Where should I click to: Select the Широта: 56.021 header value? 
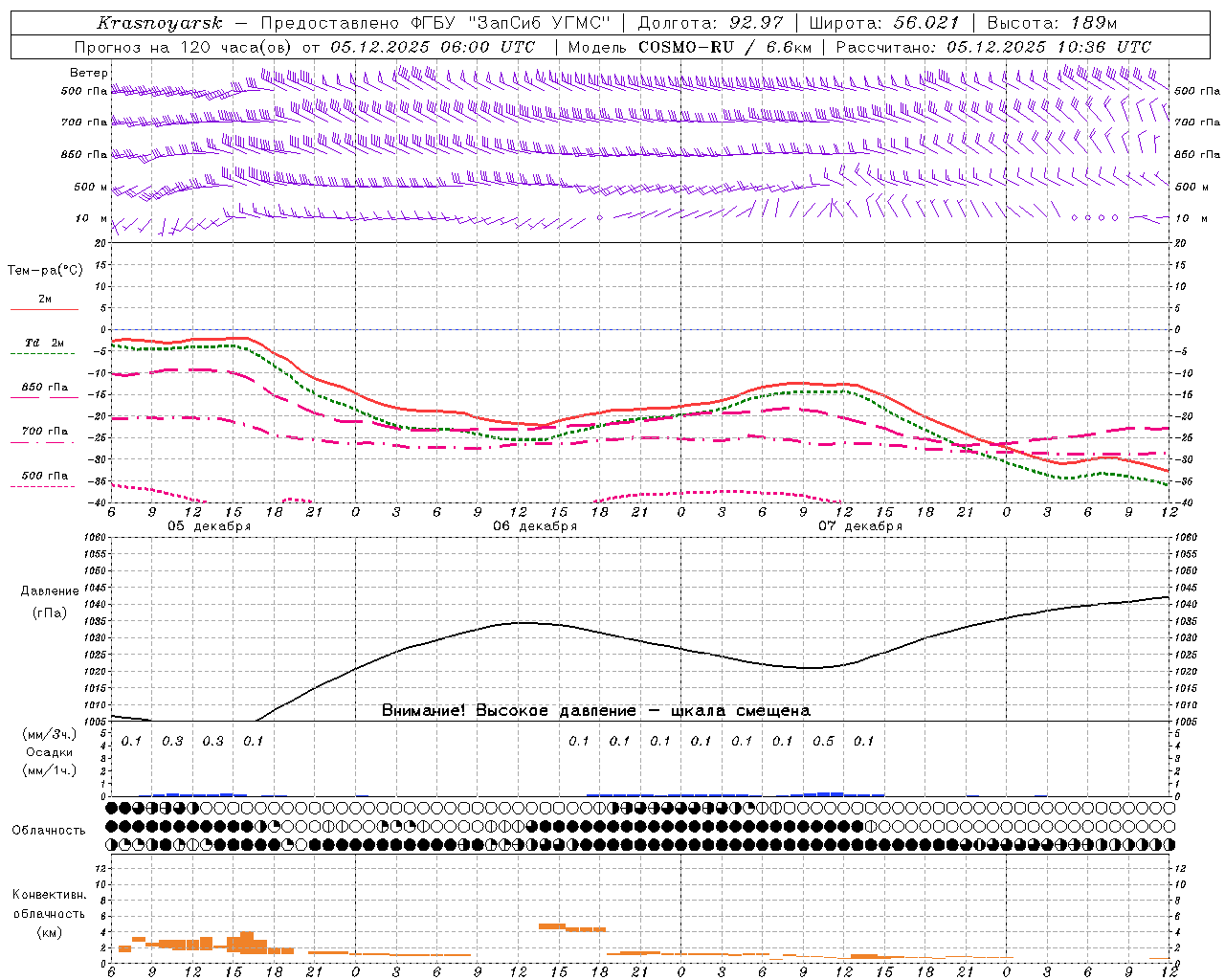[x=884, y=23]
